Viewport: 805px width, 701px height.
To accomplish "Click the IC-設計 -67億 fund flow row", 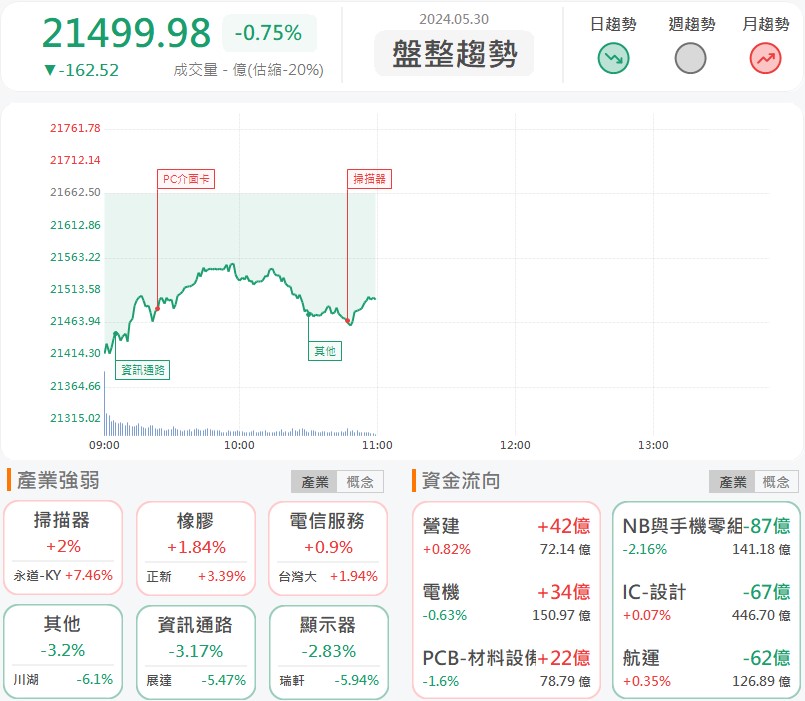I will point(706,602).
